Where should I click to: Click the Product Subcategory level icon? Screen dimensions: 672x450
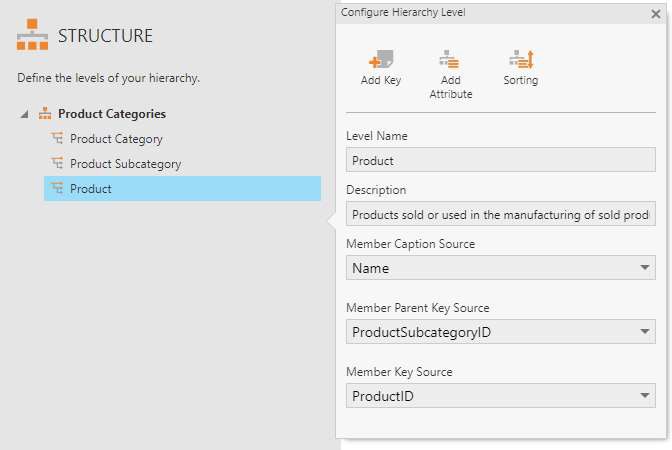(x=57, y=163)
